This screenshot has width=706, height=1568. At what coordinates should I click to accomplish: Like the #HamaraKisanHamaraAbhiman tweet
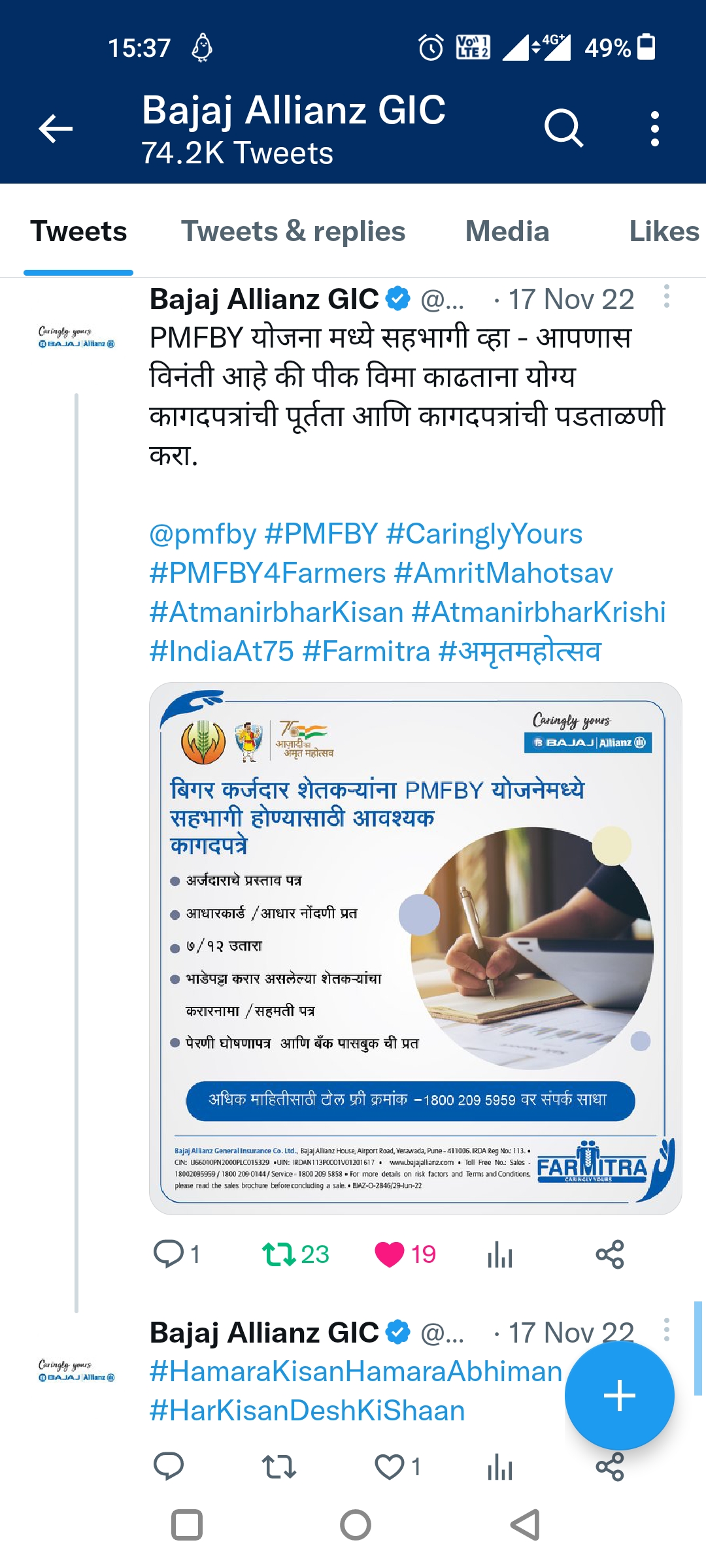point(390,1467)
